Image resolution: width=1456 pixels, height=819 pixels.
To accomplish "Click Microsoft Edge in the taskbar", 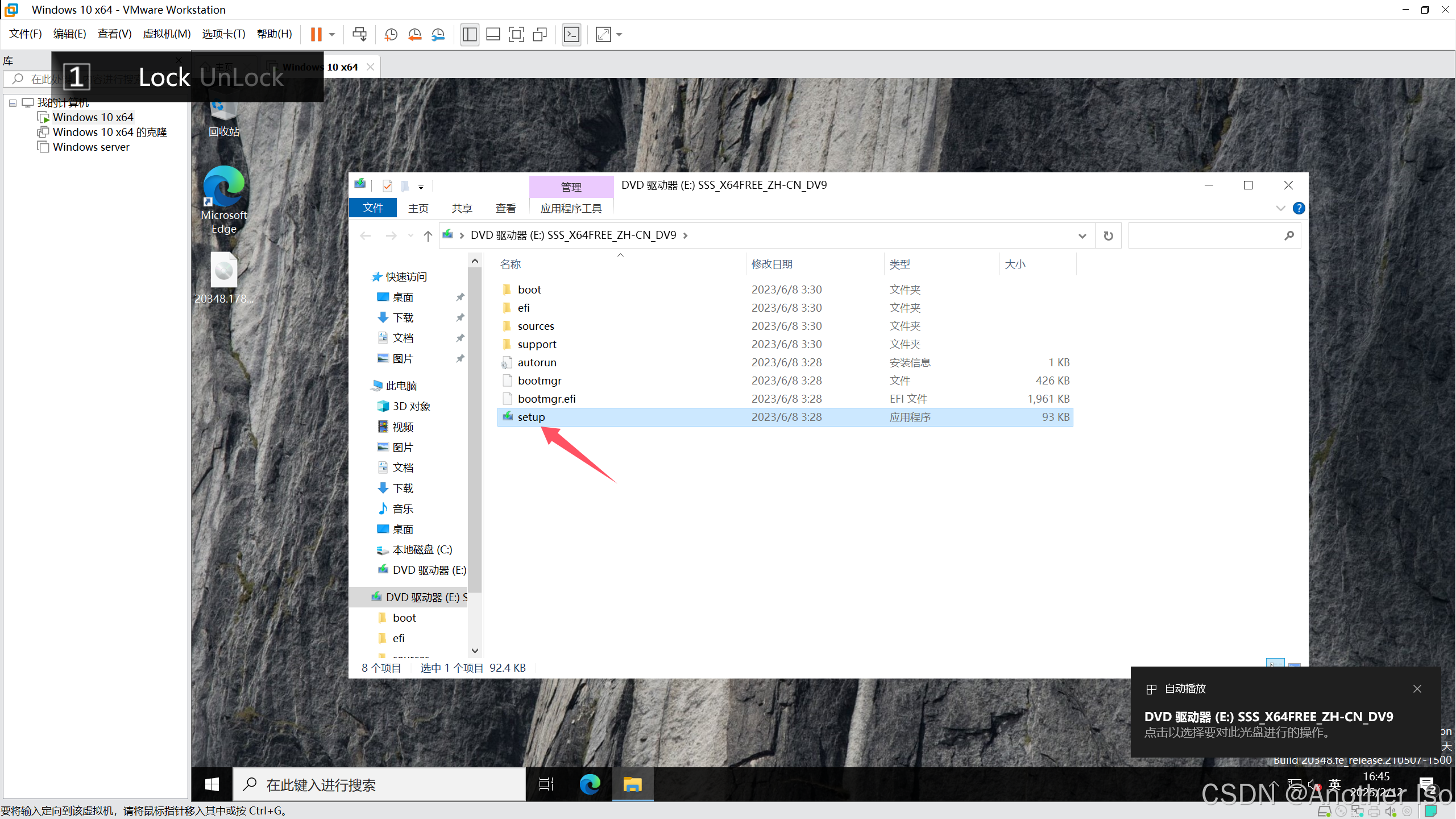I will [x=590, y=785].
